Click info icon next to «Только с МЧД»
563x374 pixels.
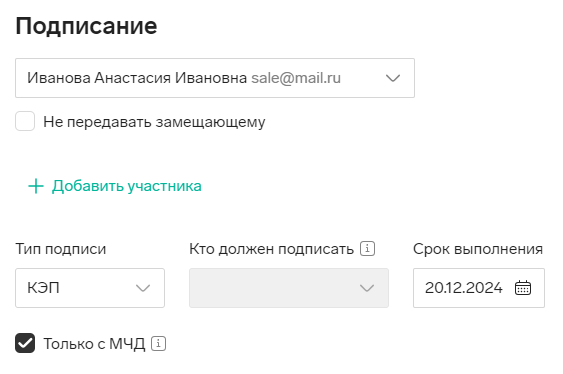coord(158,343)
